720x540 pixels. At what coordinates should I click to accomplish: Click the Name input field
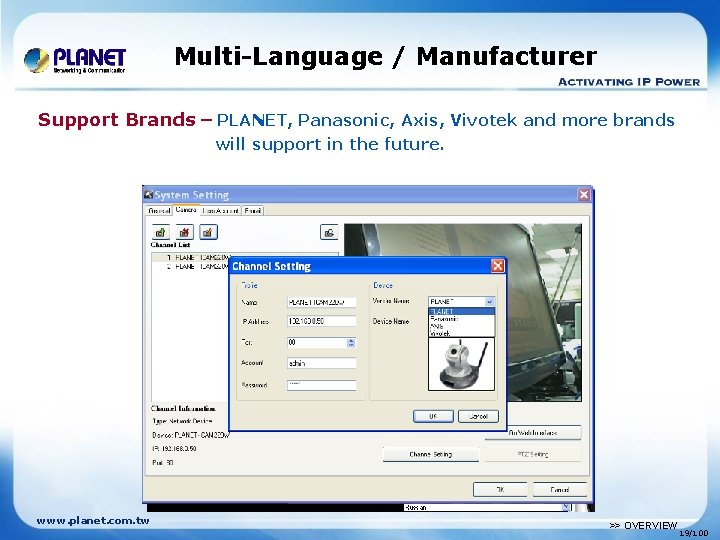(321, 302)
